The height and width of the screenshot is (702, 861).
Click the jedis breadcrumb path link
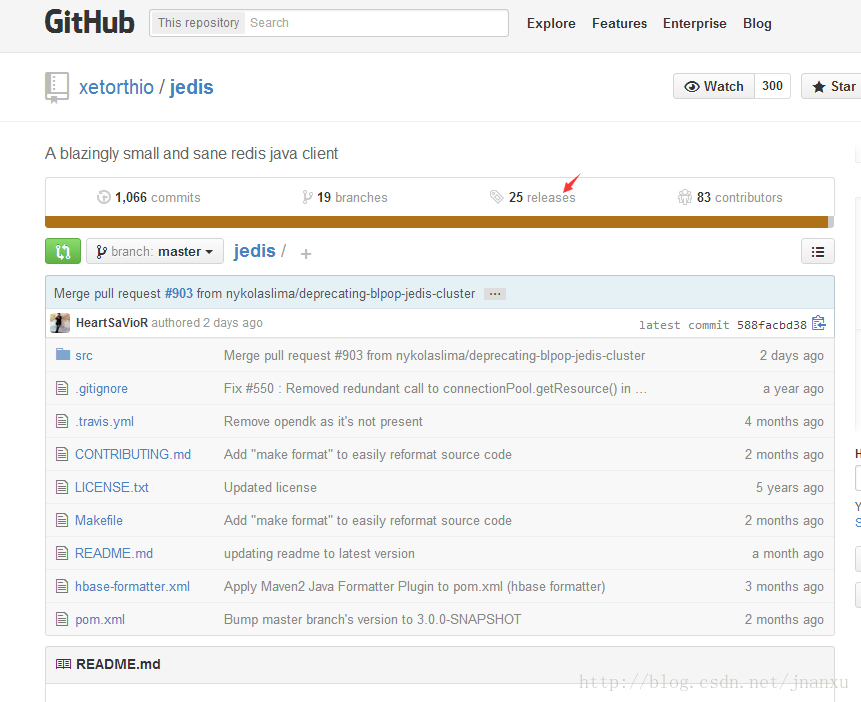[254, 251]
